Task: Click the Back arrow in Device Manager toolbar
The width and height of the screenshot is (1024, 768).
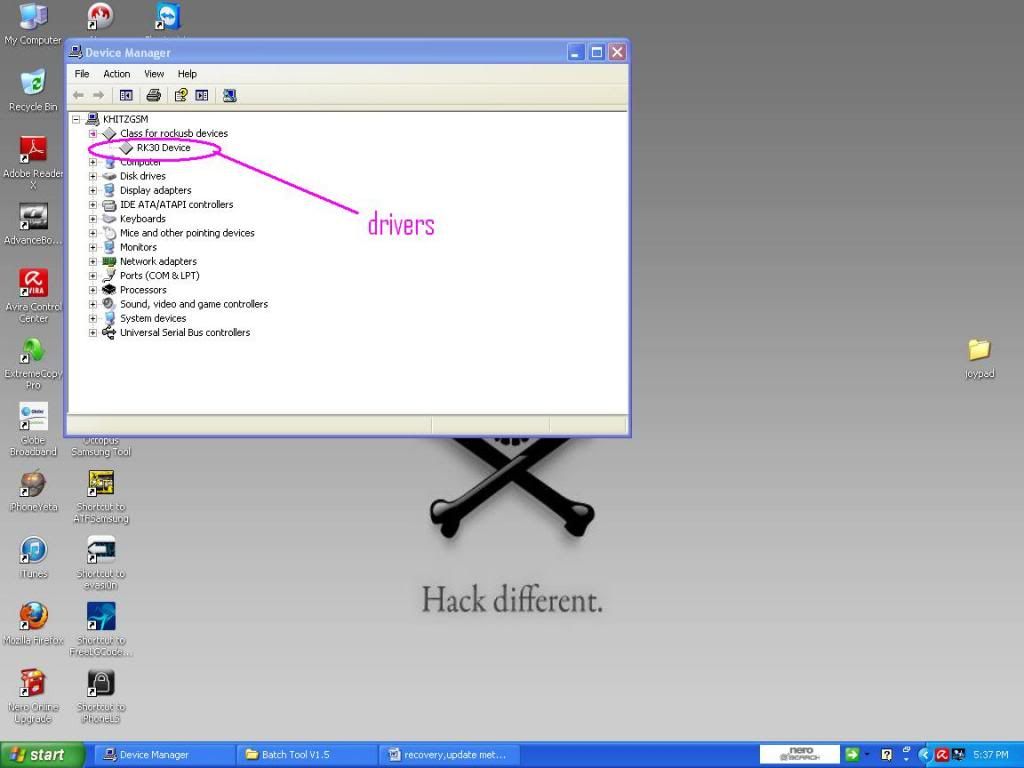Action: (x=78, y=95)
